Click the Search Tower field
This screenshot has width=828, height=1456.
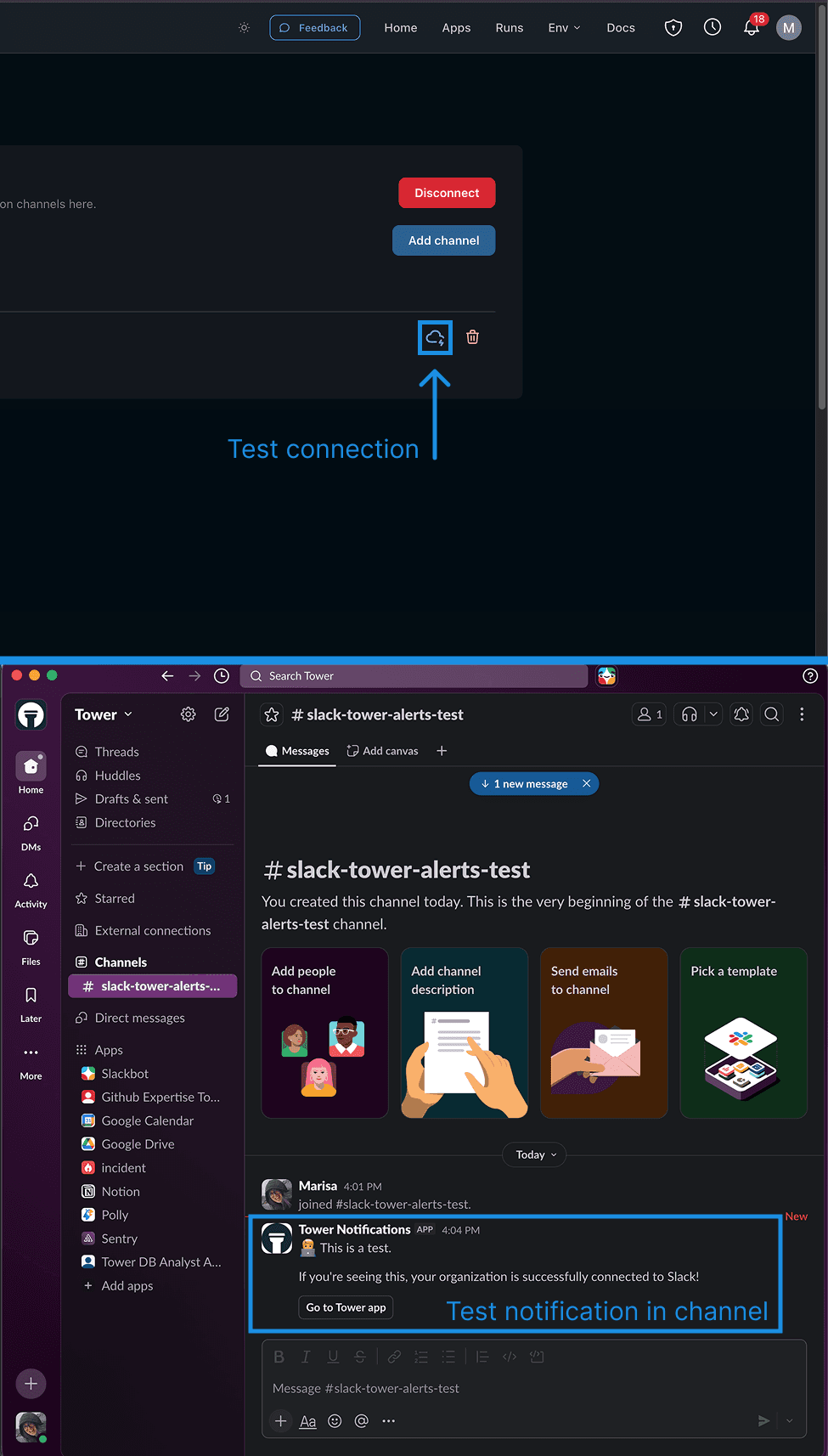pyautogui.click(x=414, y=676)
